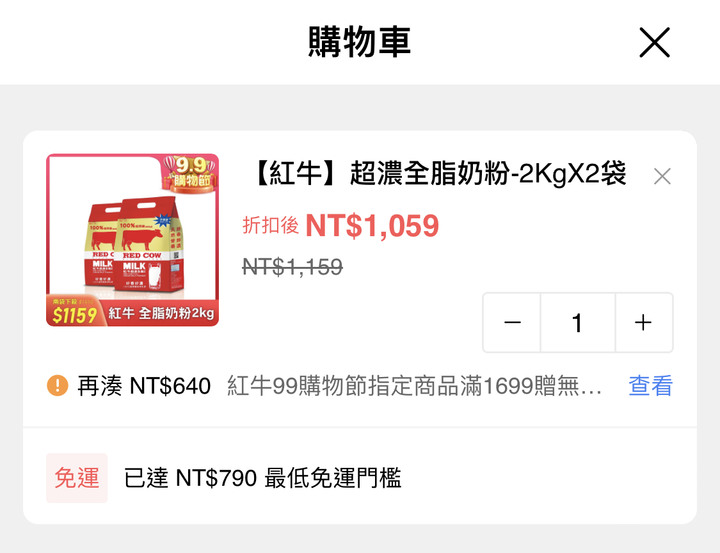Screen dimensions: 720x553
Task: Decrease quantity with the minus button
Action: pyautogui.click(x=512, y=322)
